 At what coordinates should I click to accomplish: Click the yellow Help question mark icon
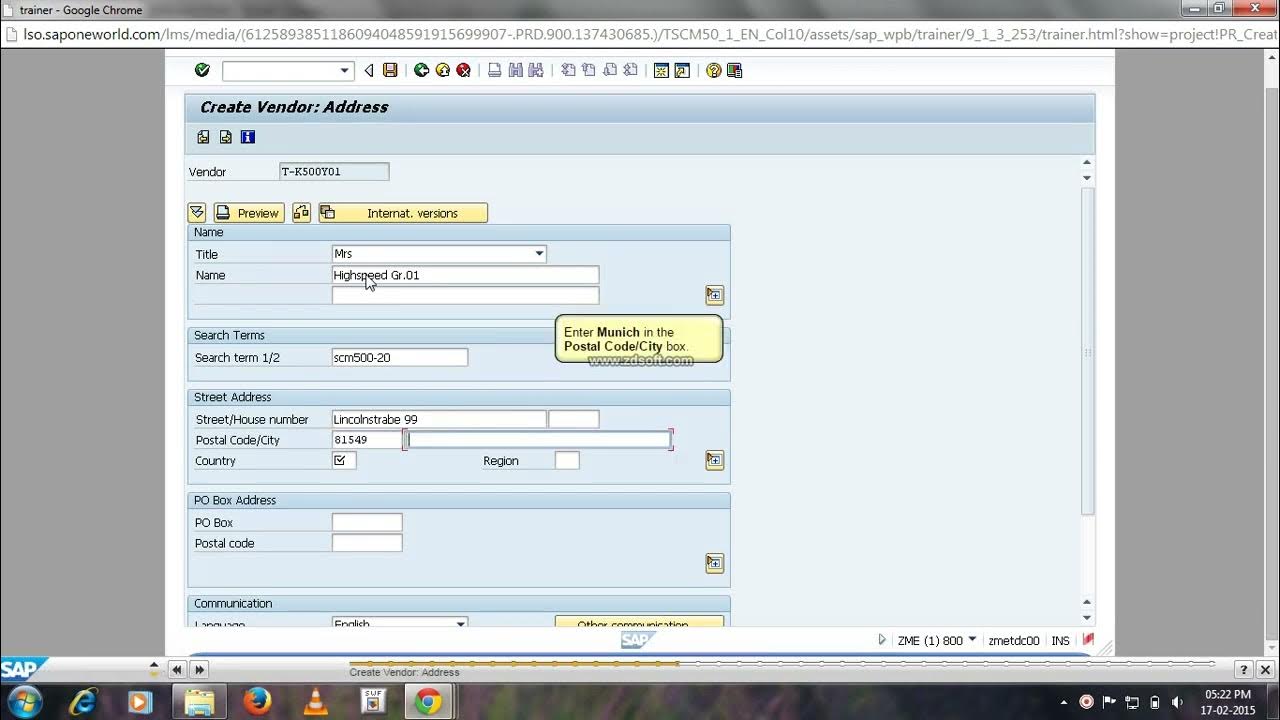point(713,70)
